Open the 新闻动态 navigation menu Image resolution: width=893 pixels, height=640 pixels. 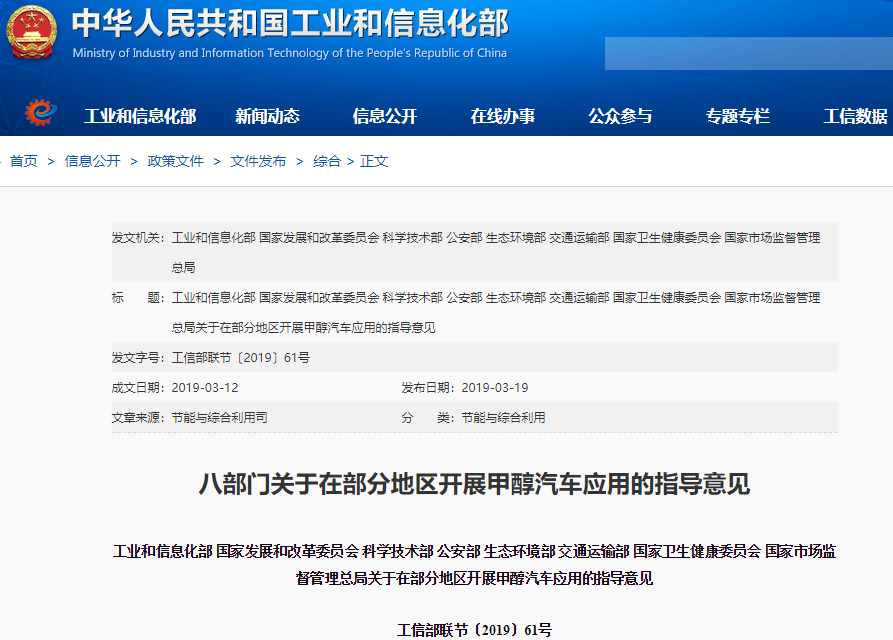(x=266, y=115)
